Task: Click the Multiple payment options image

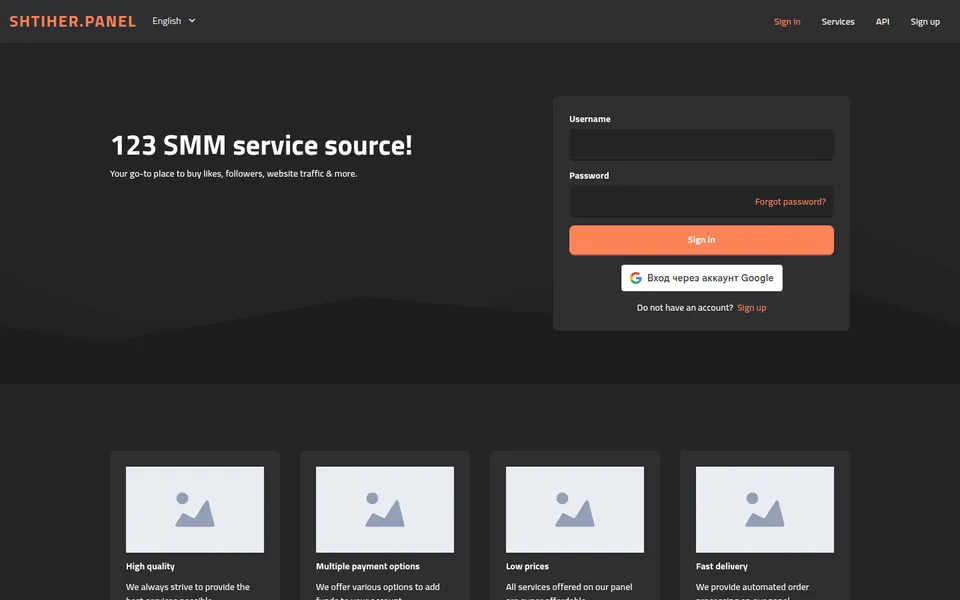Action: tap(384, 509)
